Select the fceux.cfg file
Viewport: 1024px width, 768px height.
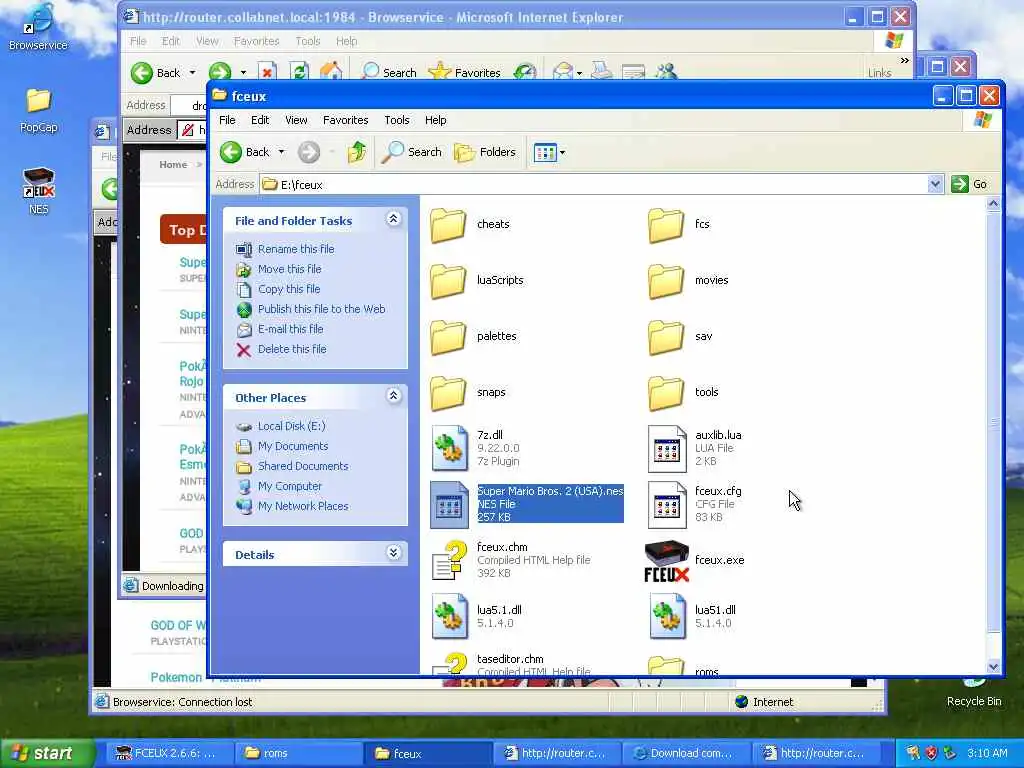[x=695, y=504]
